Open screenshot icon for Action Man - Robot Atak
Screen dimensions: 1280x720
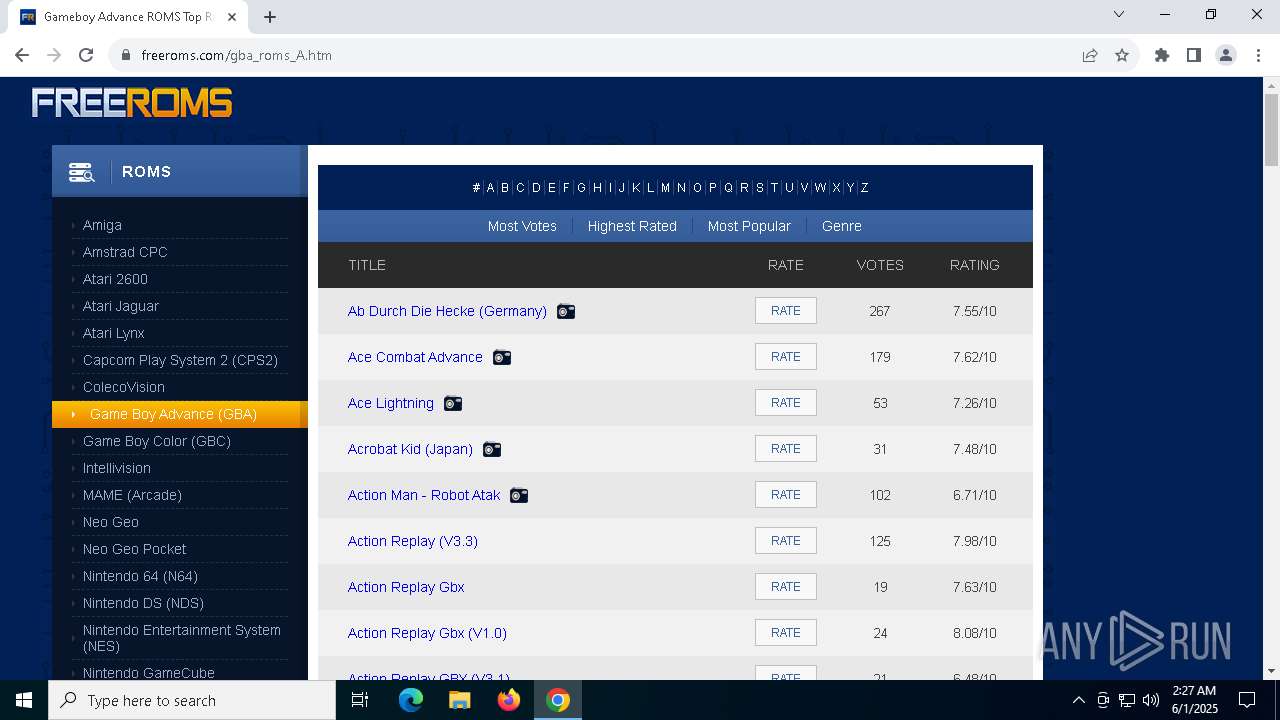519,495
